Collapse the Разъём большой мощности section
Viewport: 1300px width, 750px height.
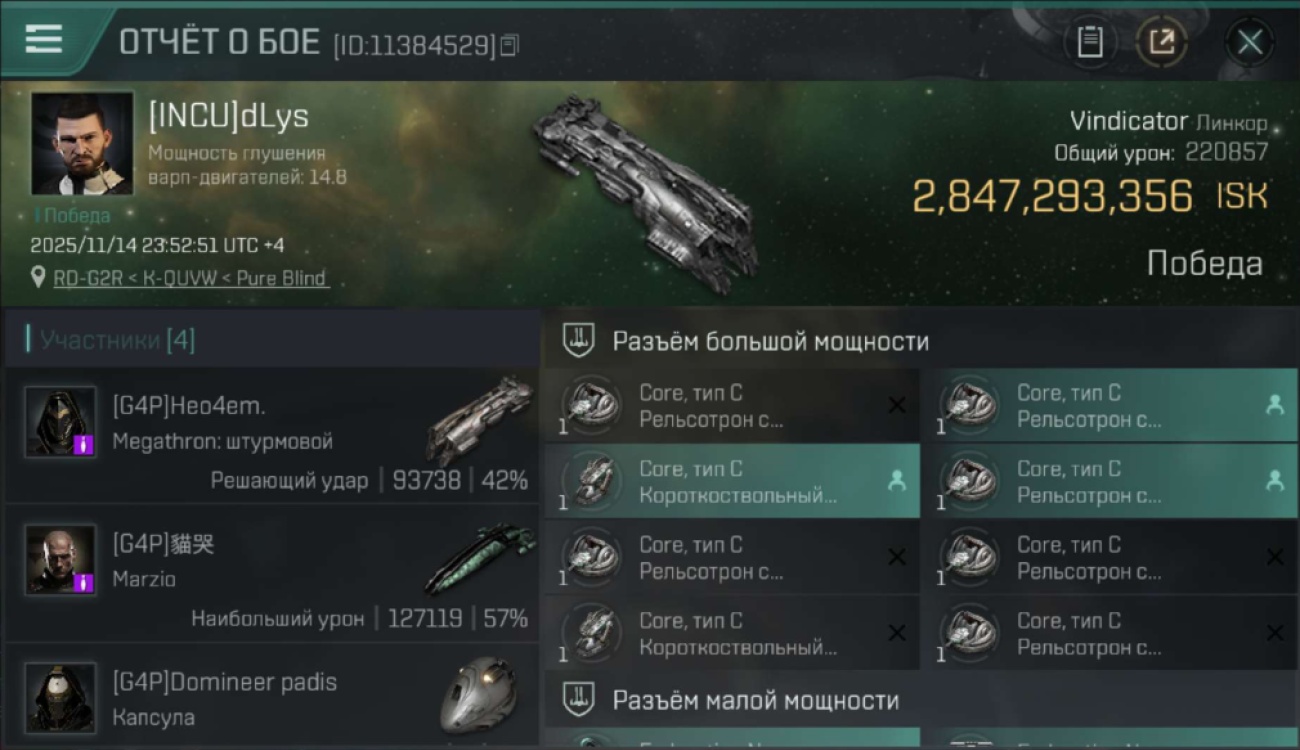tap(921, 341)
